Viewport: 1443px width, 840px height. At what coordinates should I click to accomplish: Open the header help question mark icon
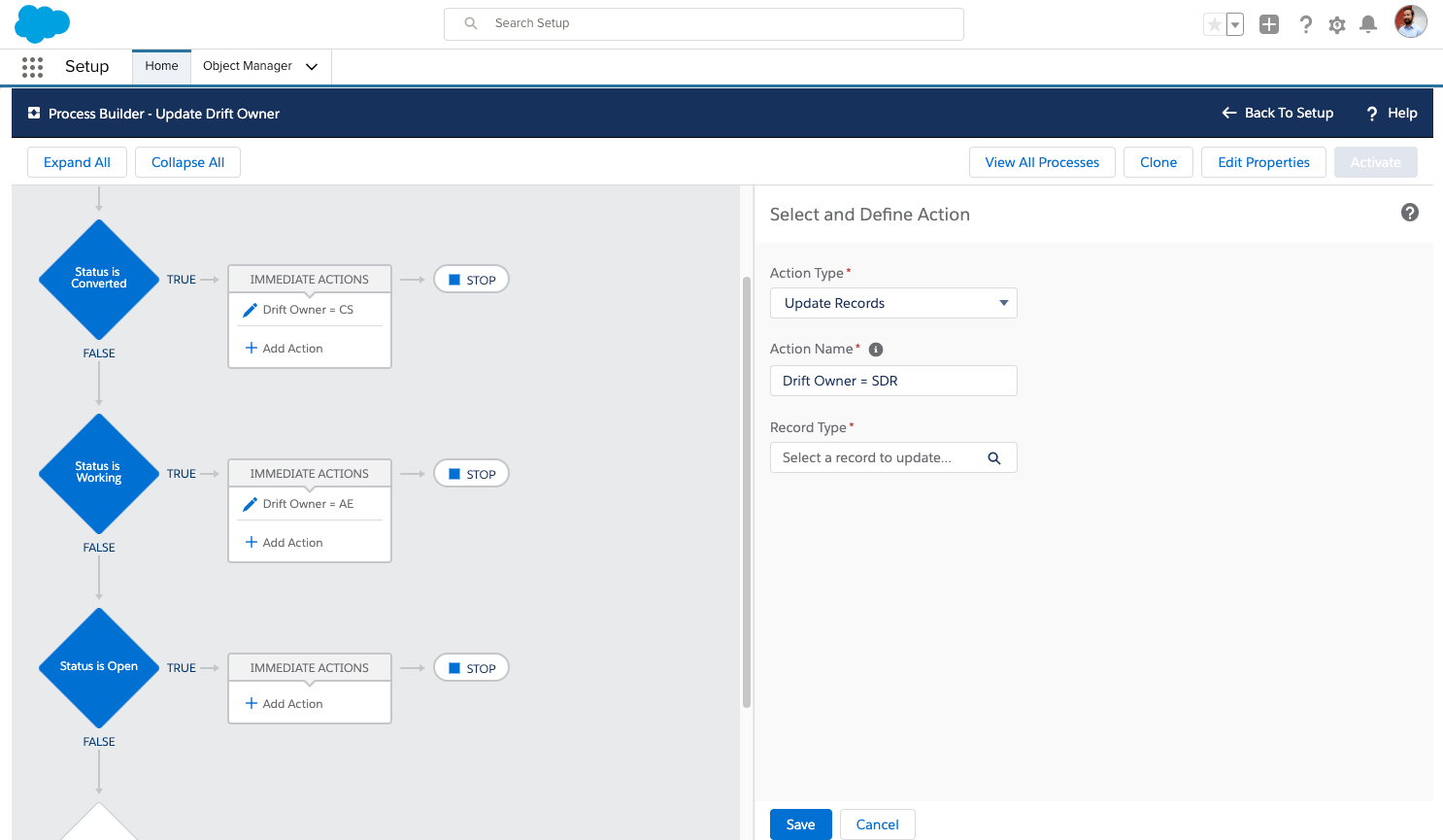coord(1306,24)
